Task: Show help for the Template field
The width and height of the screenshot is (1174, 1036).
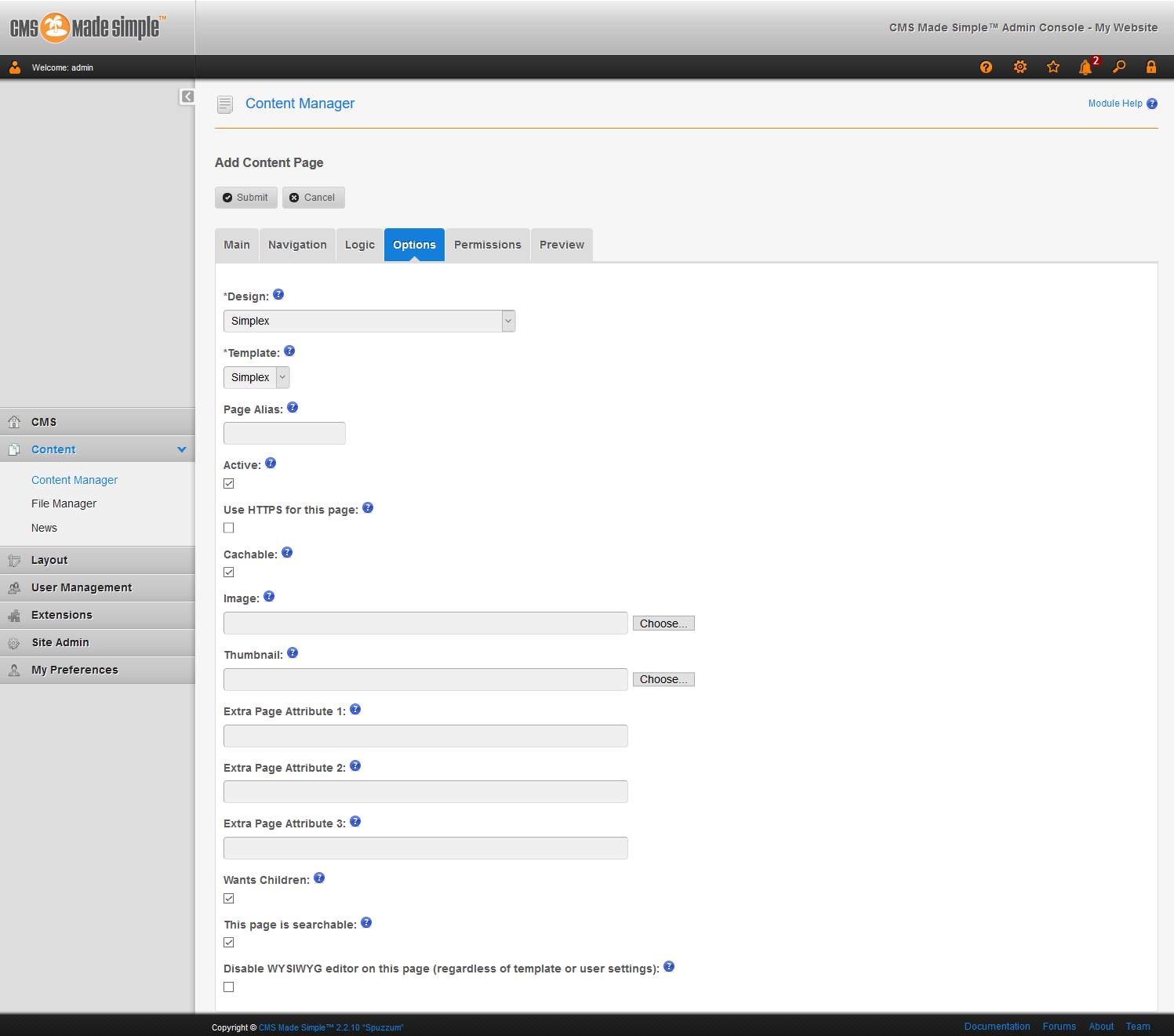Action: pos(289,351)
